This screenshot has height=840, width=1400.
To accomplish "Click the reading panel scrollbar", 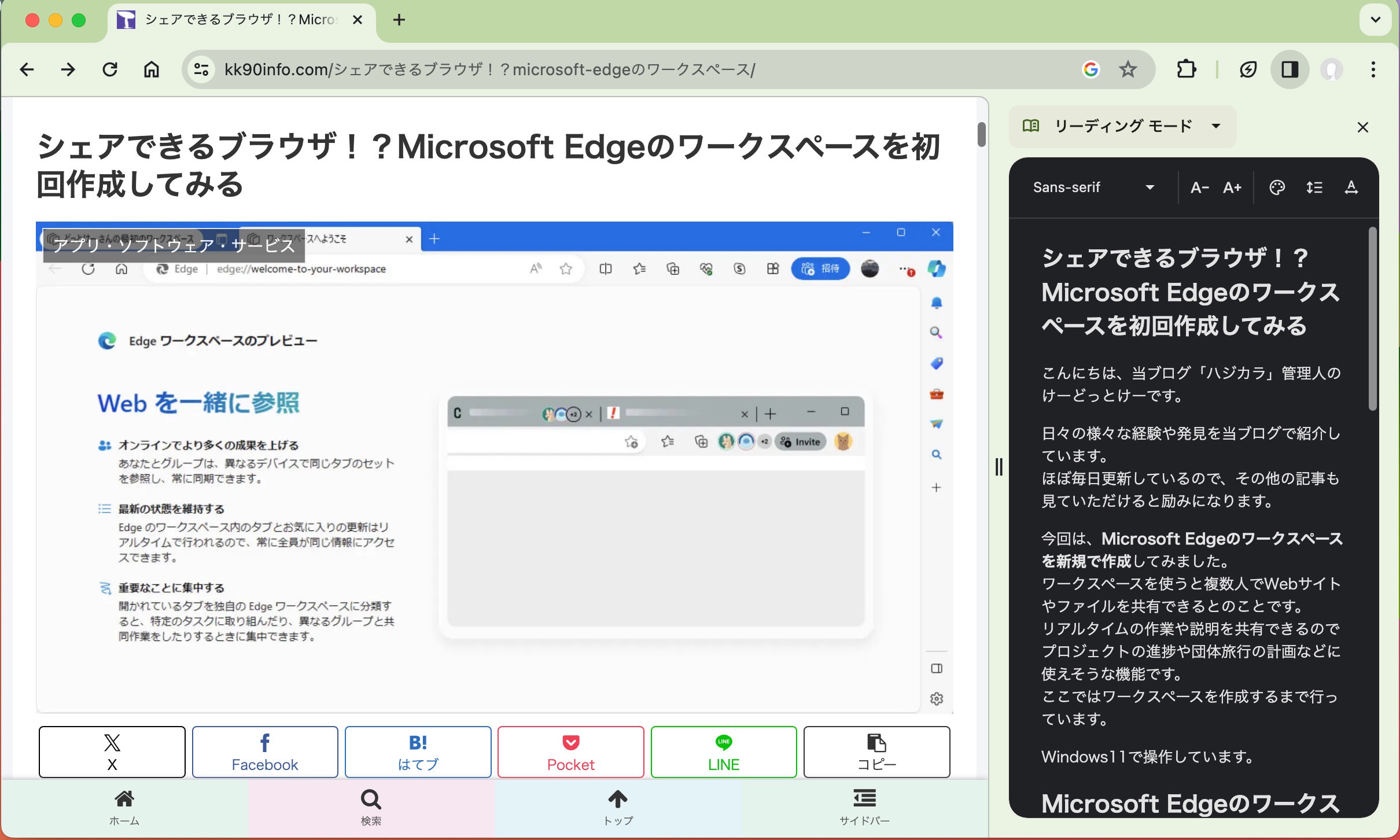I will (1372, 319).
